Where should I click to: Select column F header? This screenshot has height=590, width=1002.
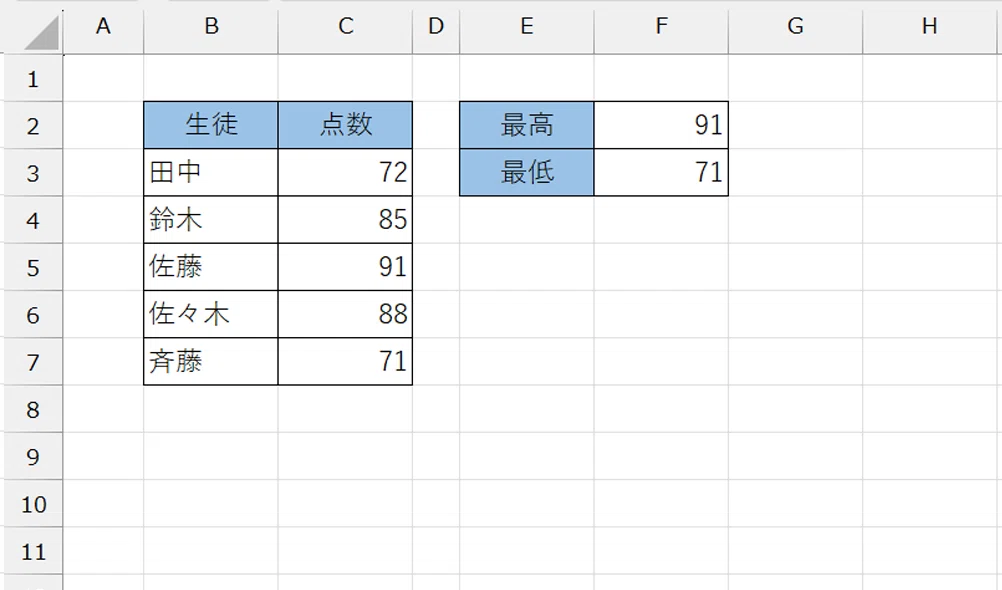pyautogui.click(x=661, y=26)
